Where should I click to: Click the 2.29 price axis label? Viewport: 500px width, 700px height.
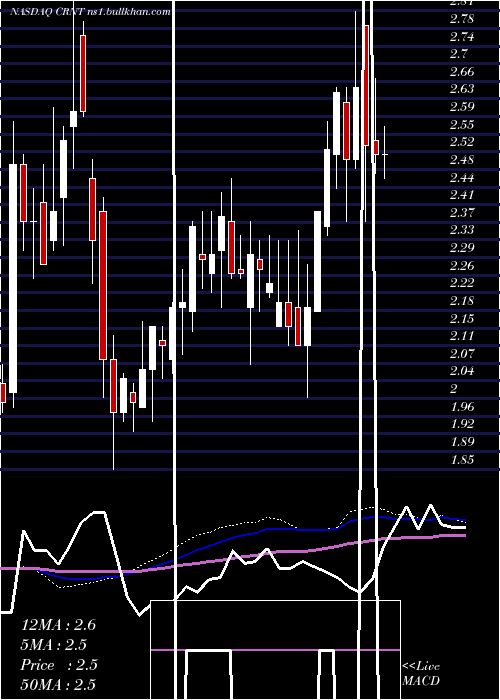click(x=462, y=248)
